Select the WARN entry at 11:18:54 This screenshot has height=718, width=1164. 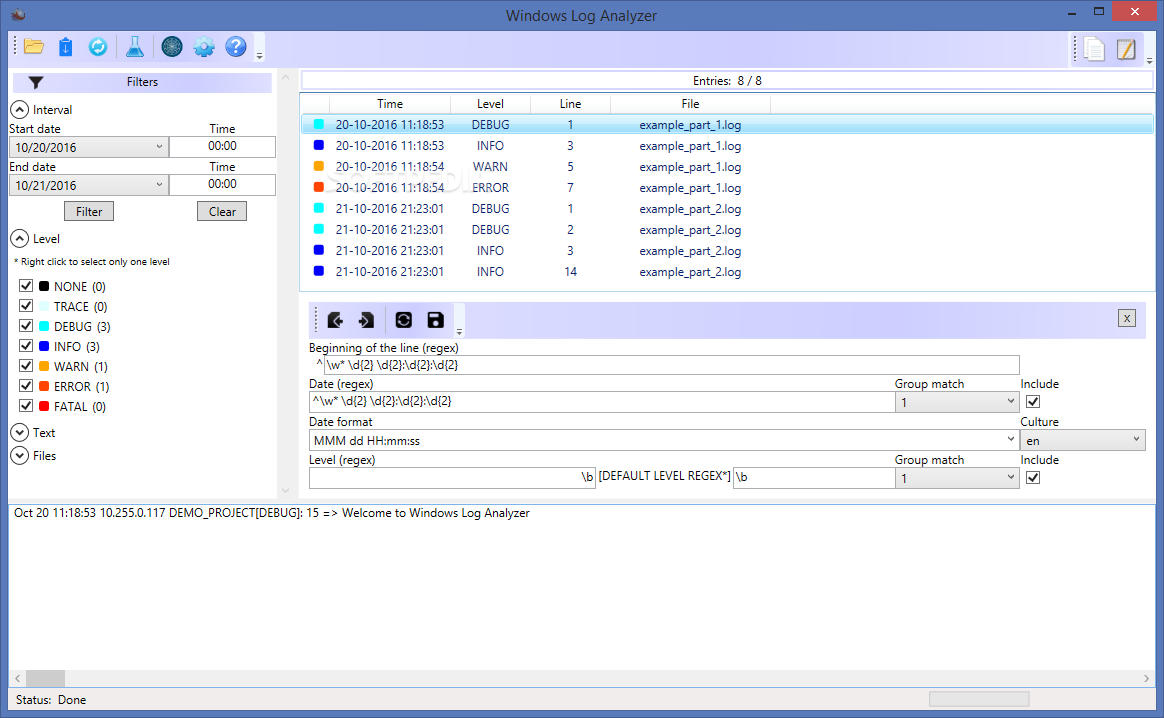coord(727,167)
